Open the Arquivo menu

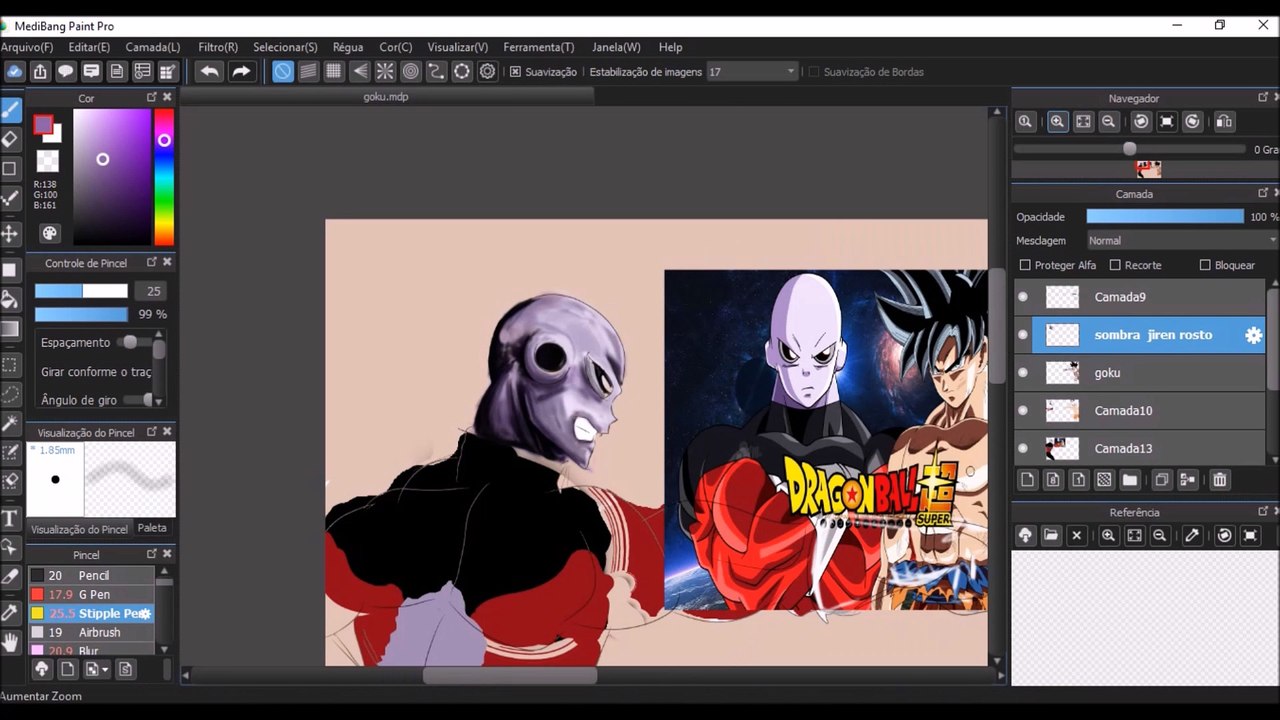tap(27, 47)
